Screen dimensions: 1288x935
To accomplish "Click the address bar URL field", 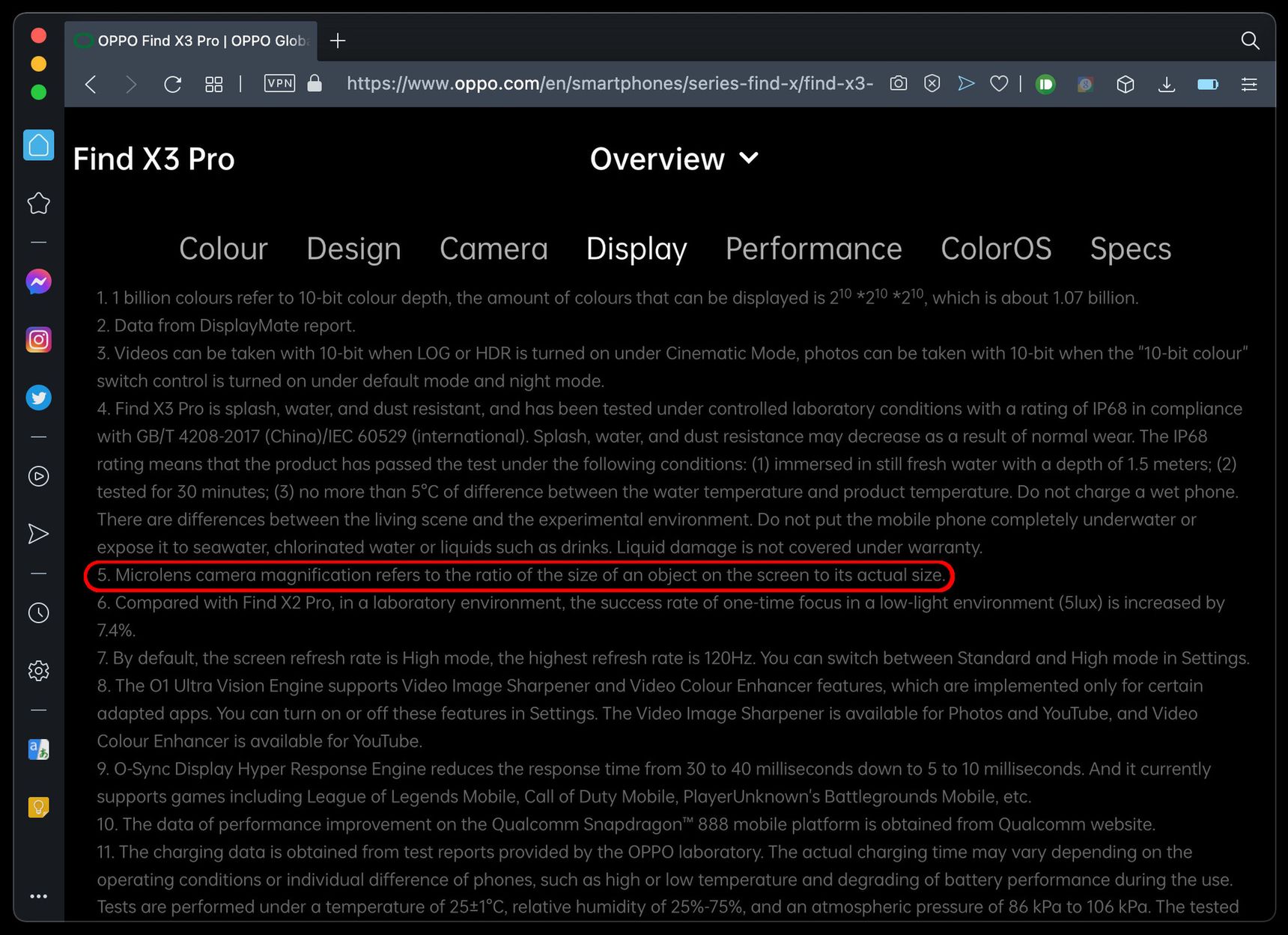I will pyautogui.click(x=610, y=83).
